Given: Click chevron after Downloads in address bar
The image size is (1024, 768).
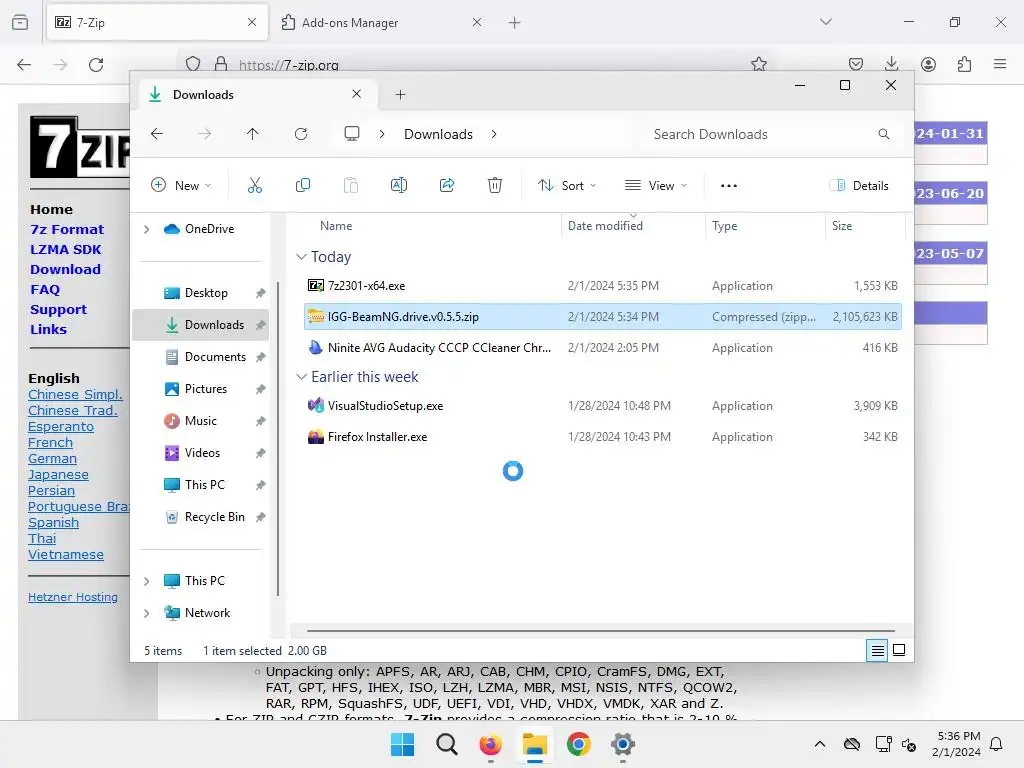Looking at the screenshot, I should click(x=494, y=134).
